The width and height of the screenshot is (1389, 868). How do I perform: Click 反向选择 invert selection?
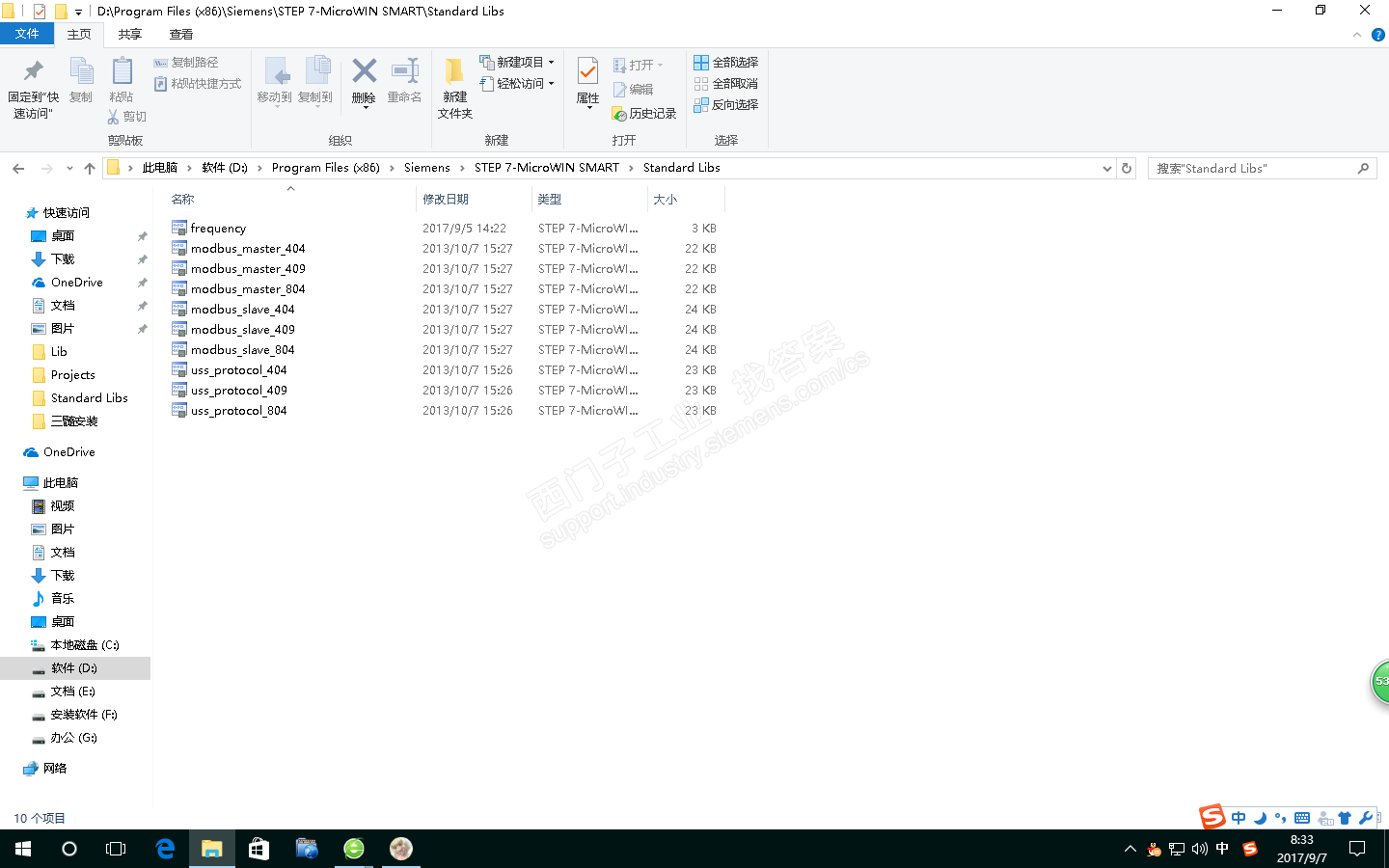(x=725, y=105)
